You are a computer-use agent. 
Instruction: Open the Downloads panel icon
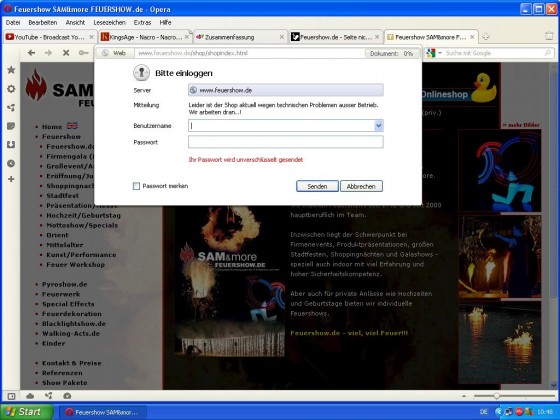(x=11, y=145)
